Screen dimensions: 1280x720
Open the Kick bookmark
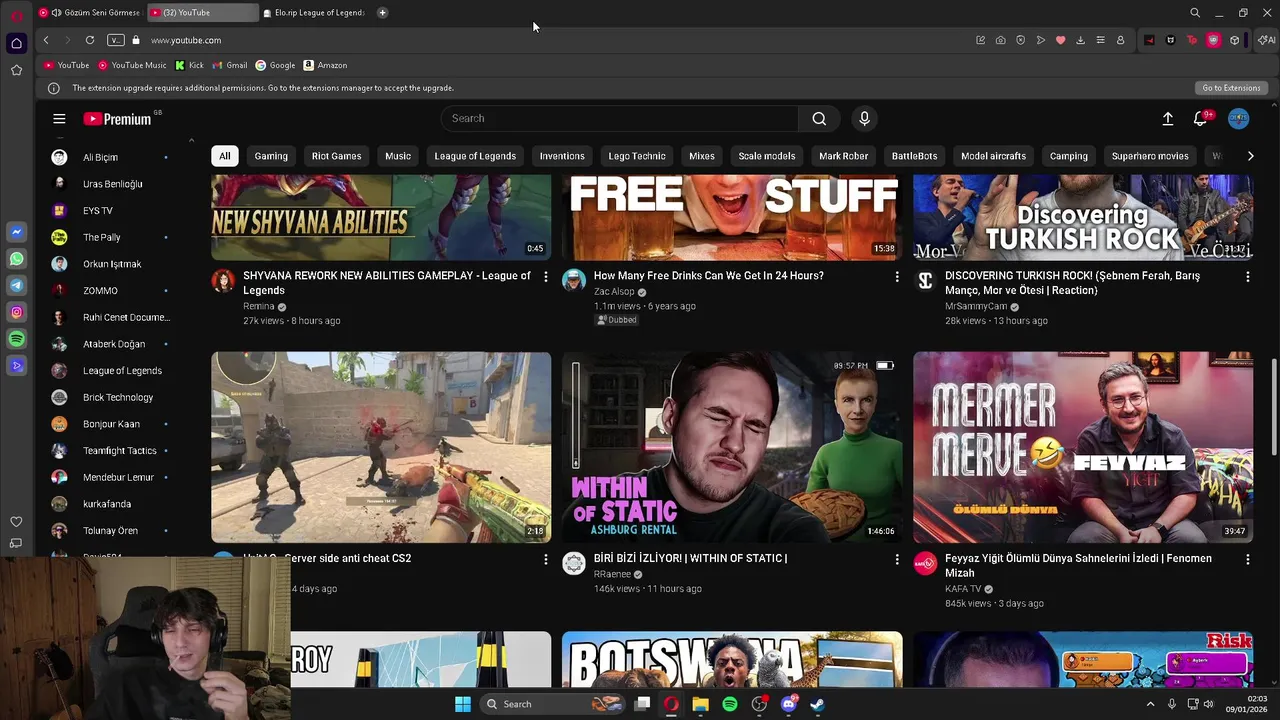coord(189,65)
